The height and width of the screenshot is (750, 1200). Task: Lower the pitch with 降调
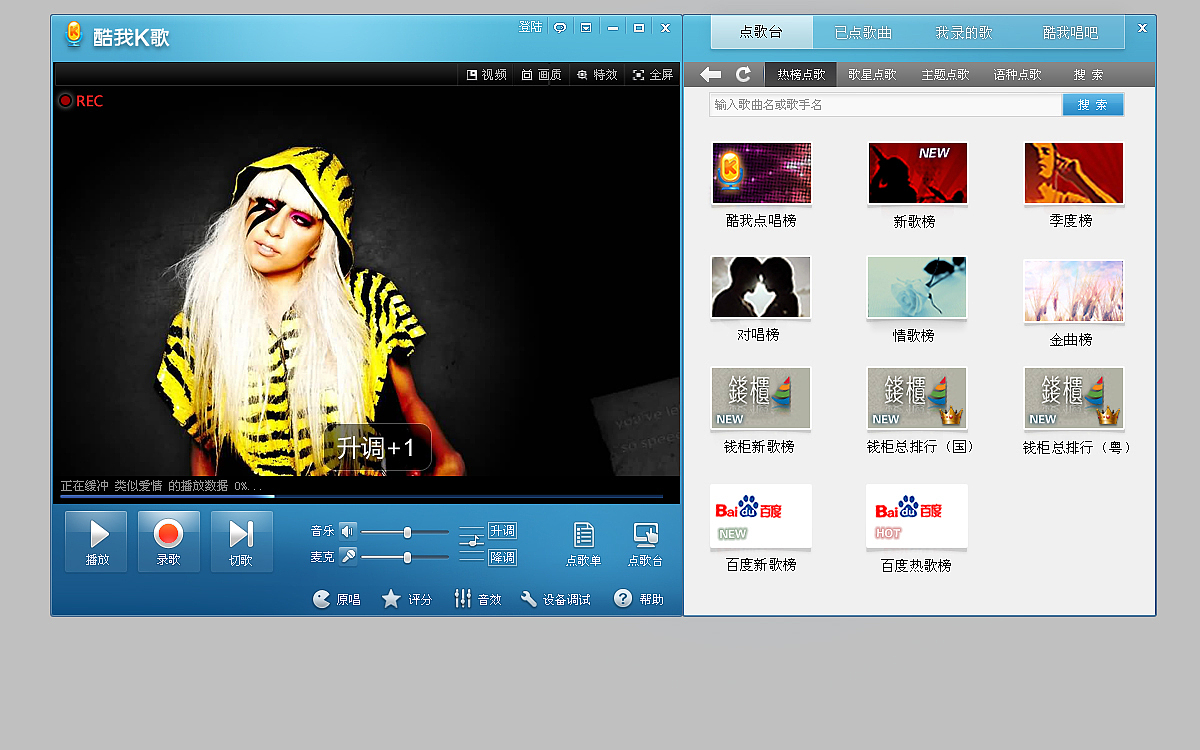(502, 557)
